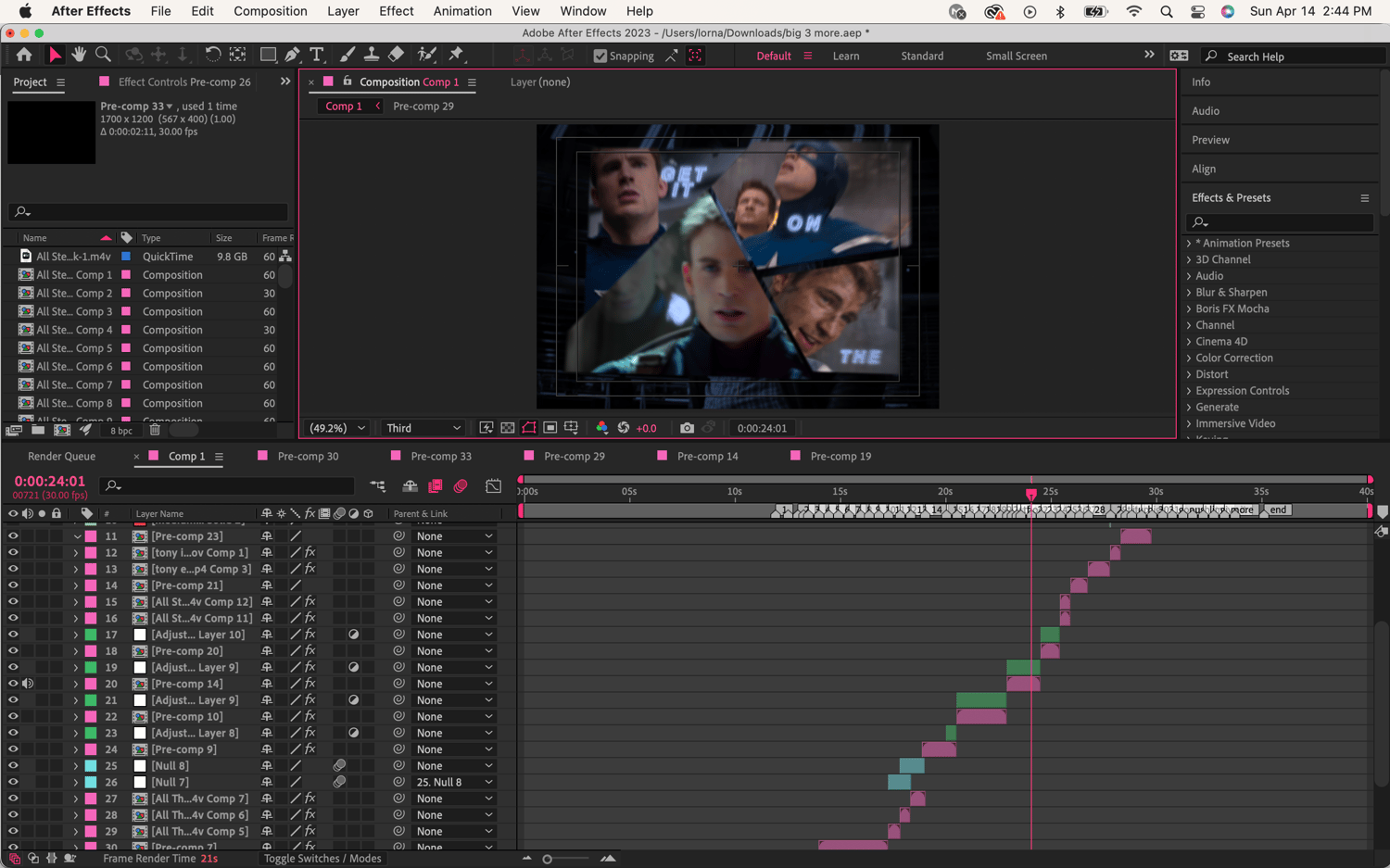
Task: Open the Effect menu
Action: coord(397,11)
